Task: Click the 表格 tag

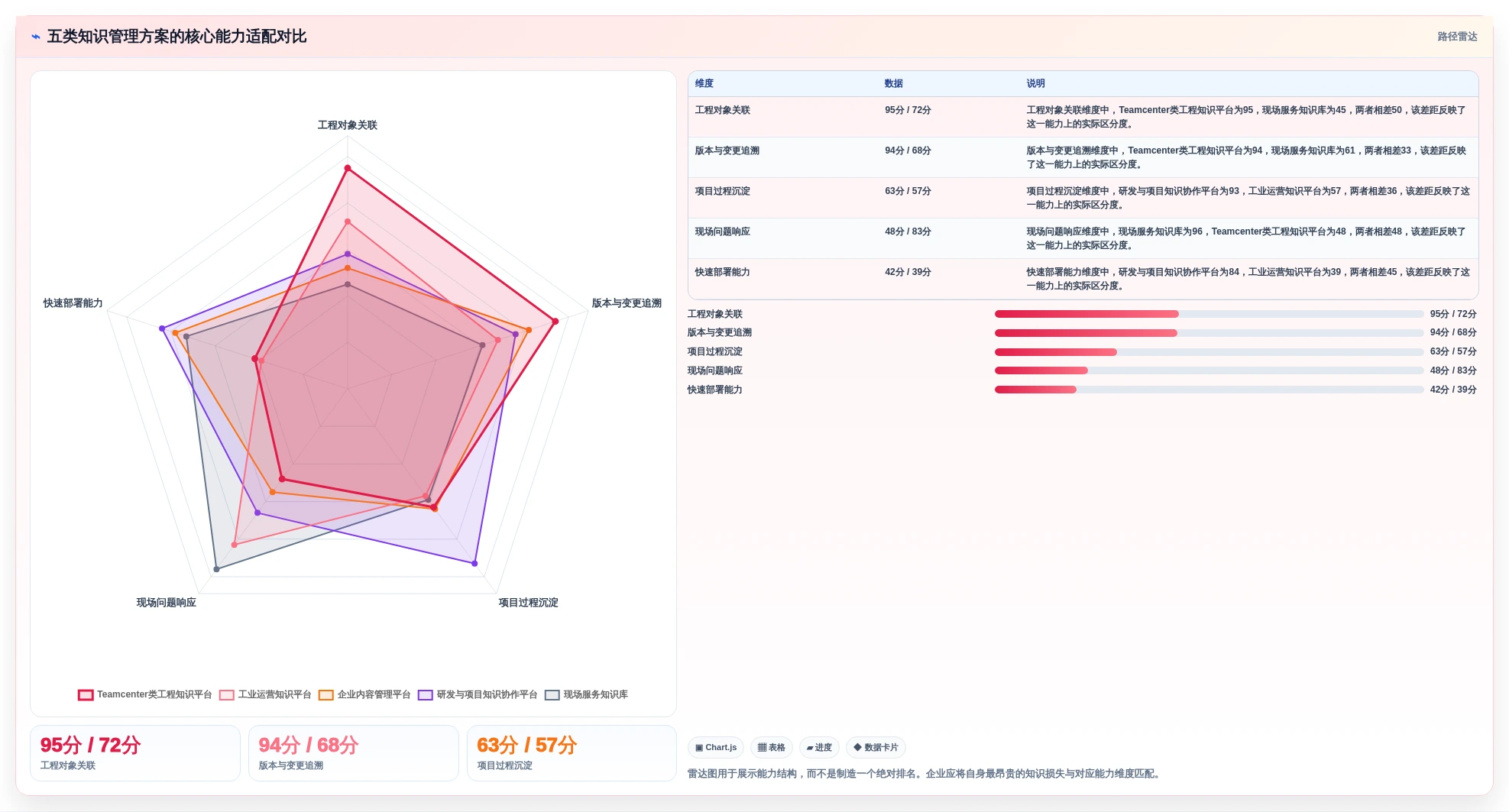Action: [x=772, y=748]
